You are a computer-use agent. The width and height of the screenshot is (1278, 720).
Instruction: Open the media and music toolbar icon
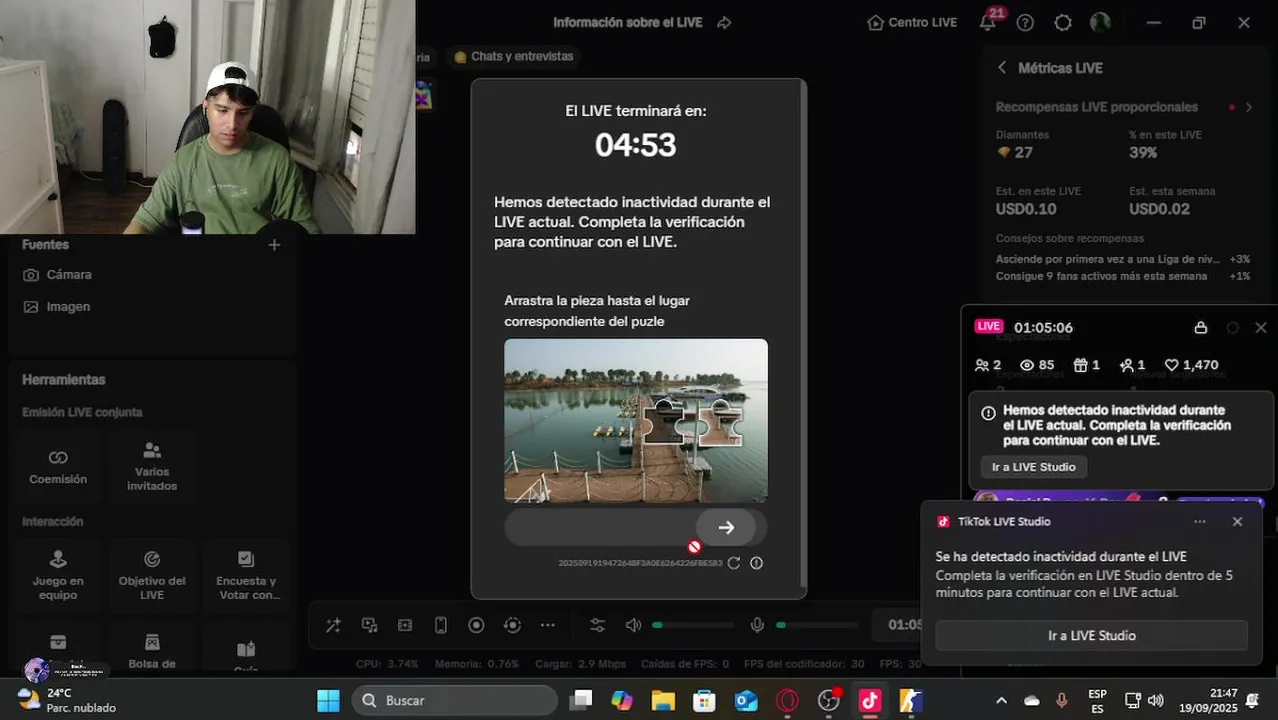point(369,625)
